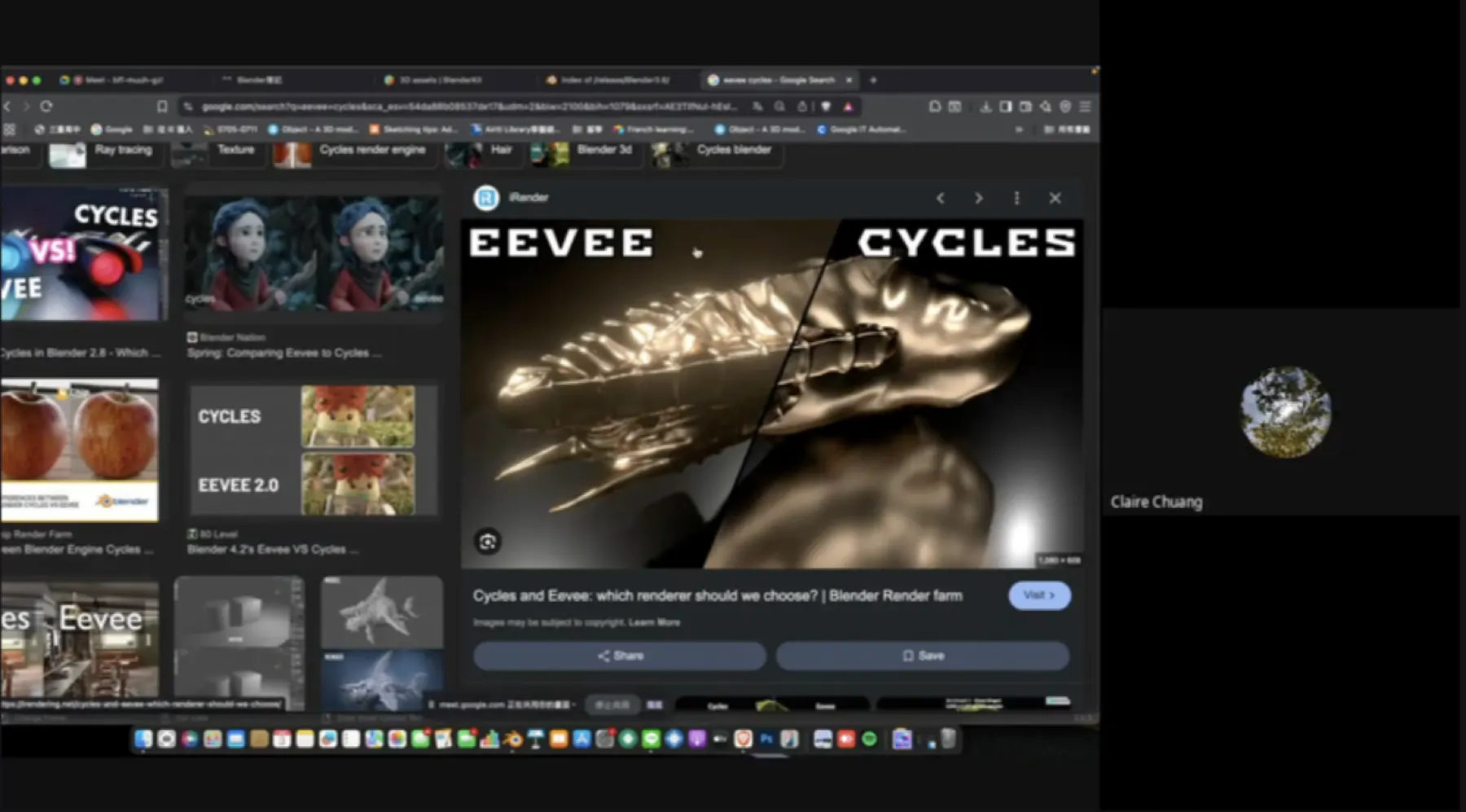Open the Trash in the Dock
1466x812 pixels.
click(x=948, y=739)
